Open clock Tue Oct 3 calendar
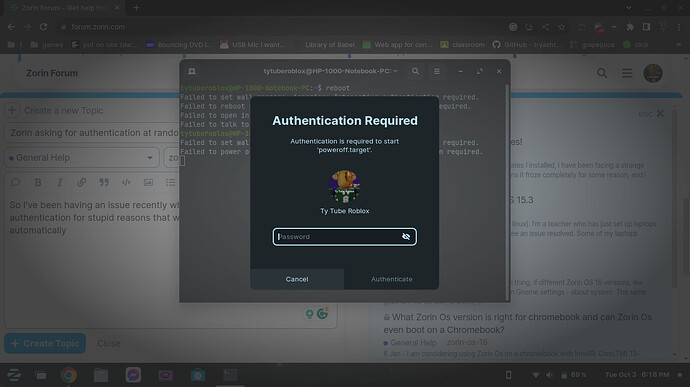 637,375
